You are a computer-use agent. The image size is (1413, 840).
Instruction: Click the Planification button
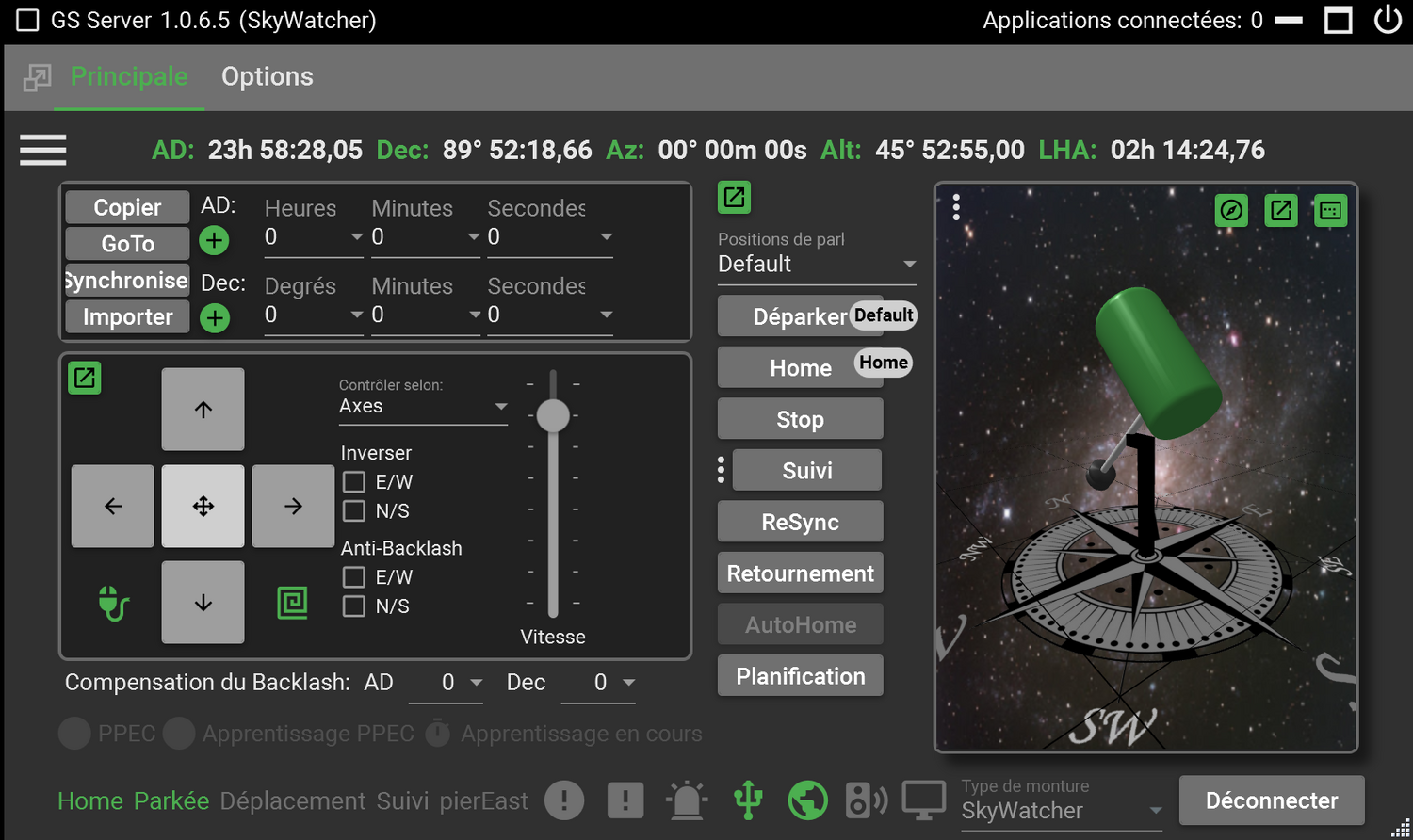point(800,676)
